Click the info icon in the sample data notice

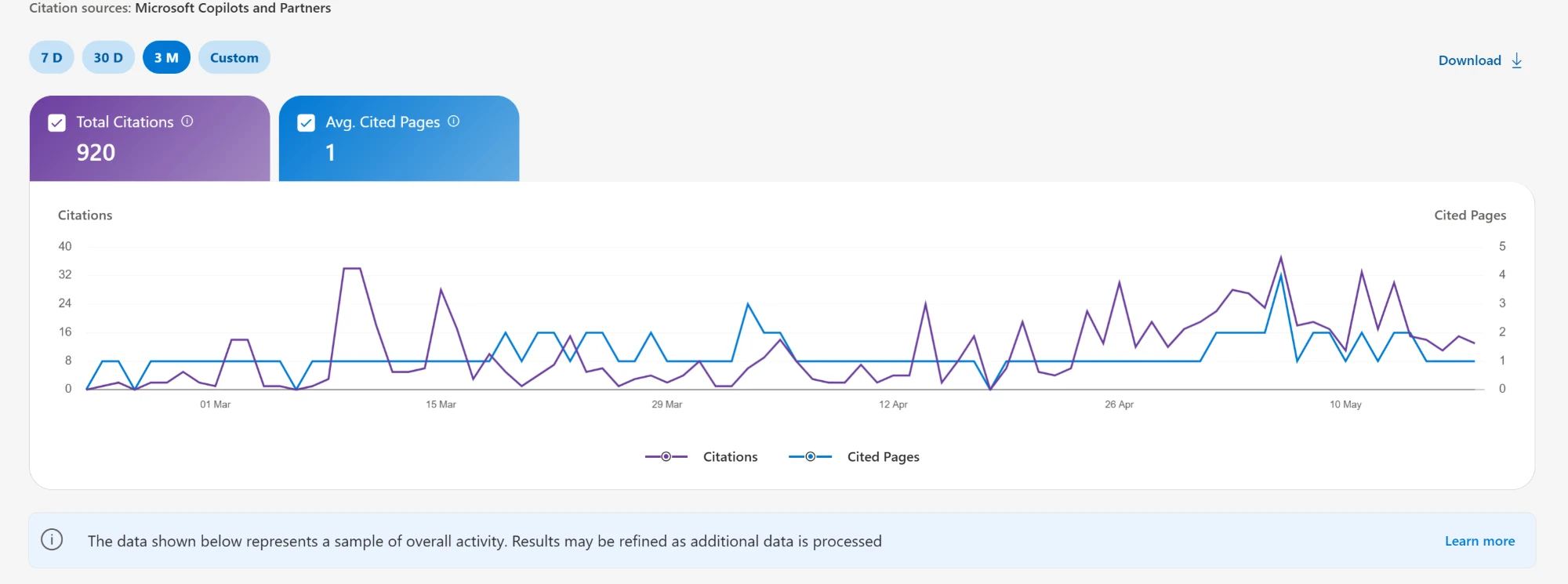coord(52,540)
